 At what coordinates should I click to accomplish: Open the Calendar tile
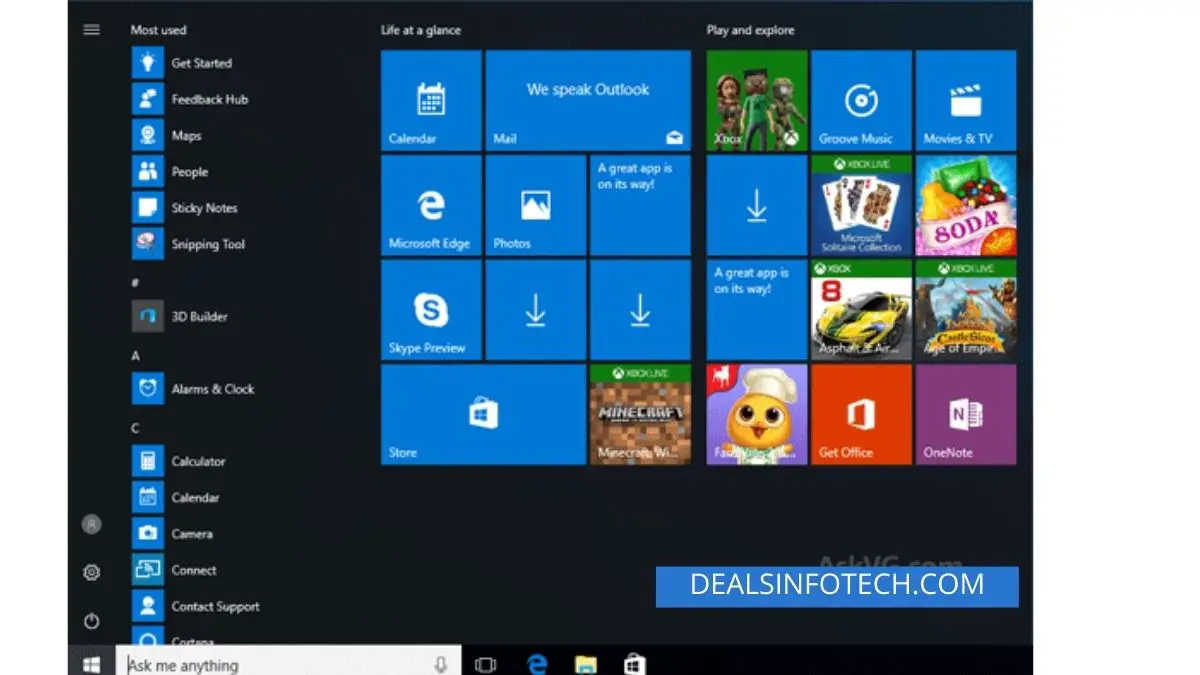(431, 101)
